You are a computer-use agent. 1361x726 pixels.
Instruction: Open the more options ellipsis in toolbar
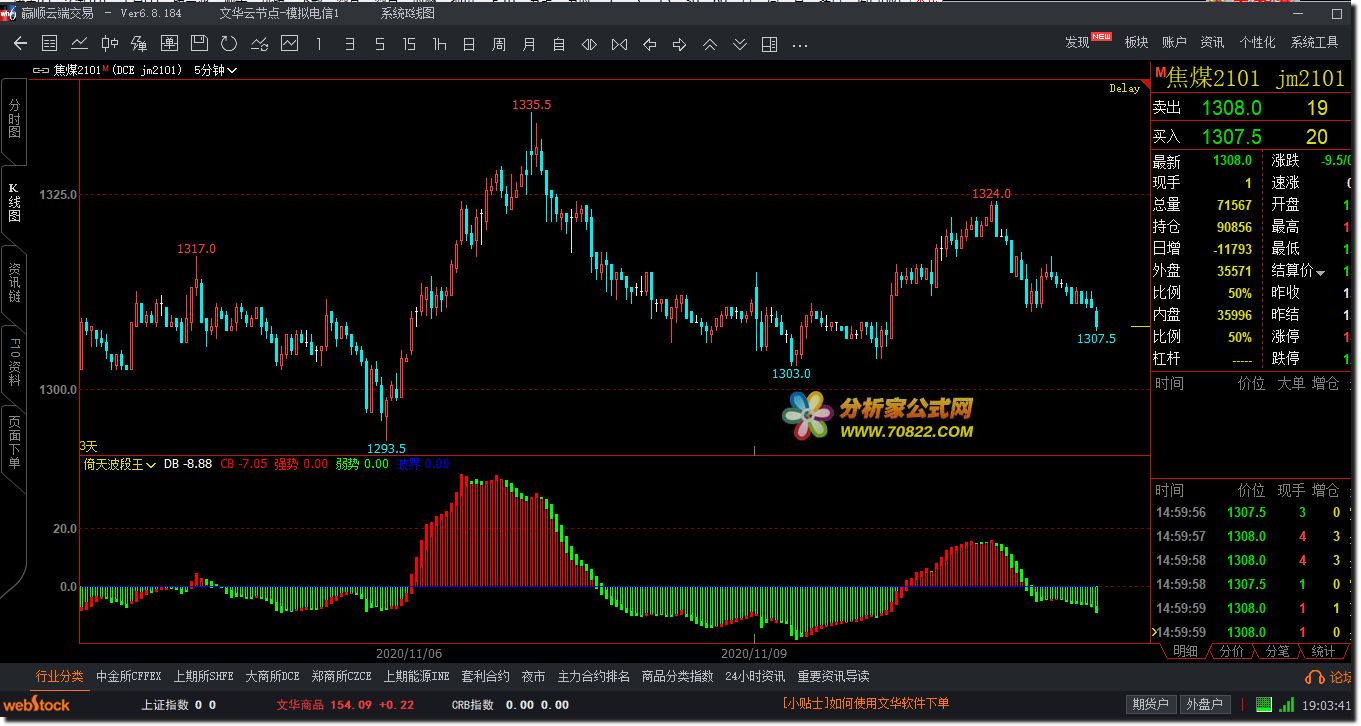pos(799,45)
